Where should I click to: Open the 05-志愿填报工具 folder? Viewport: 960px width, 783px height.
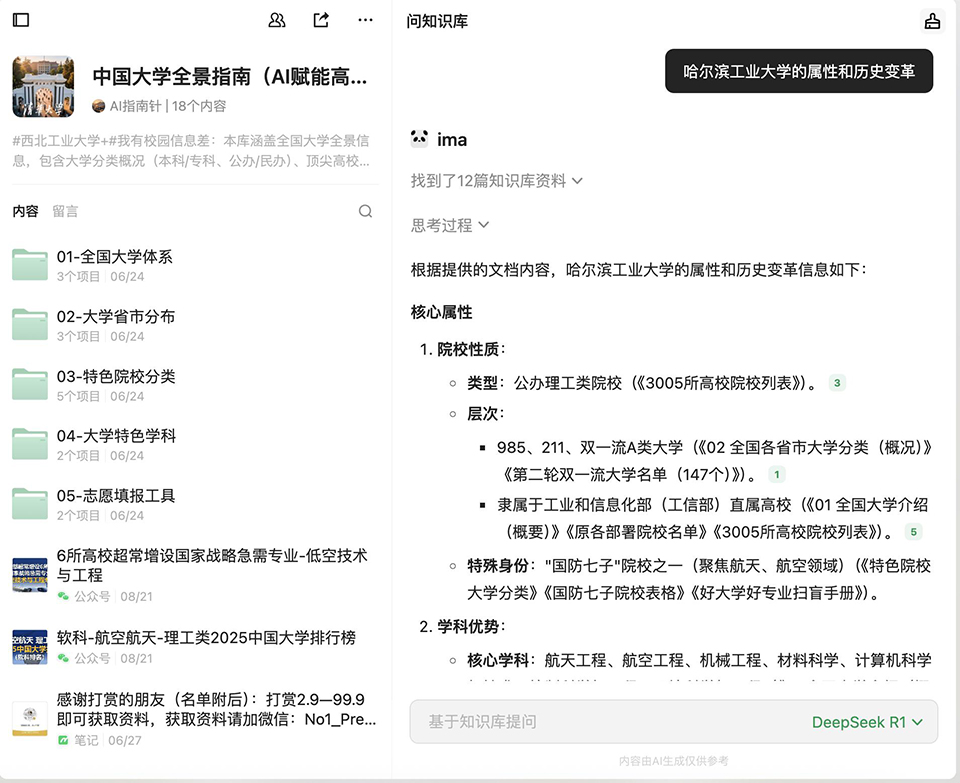(x=115, y=496)
